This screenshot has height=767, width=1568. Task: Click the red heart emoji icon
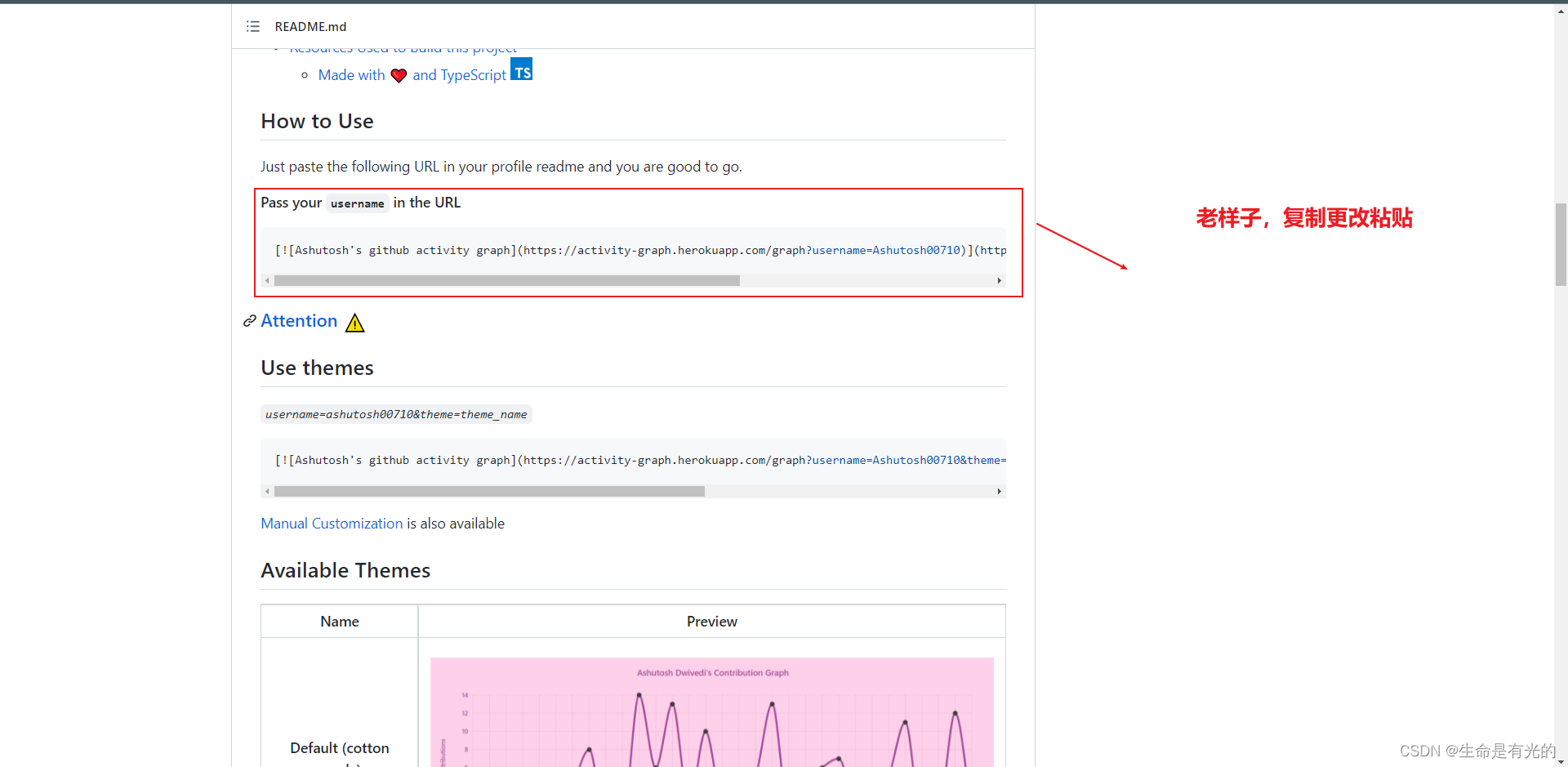click(x=399, y=75)
